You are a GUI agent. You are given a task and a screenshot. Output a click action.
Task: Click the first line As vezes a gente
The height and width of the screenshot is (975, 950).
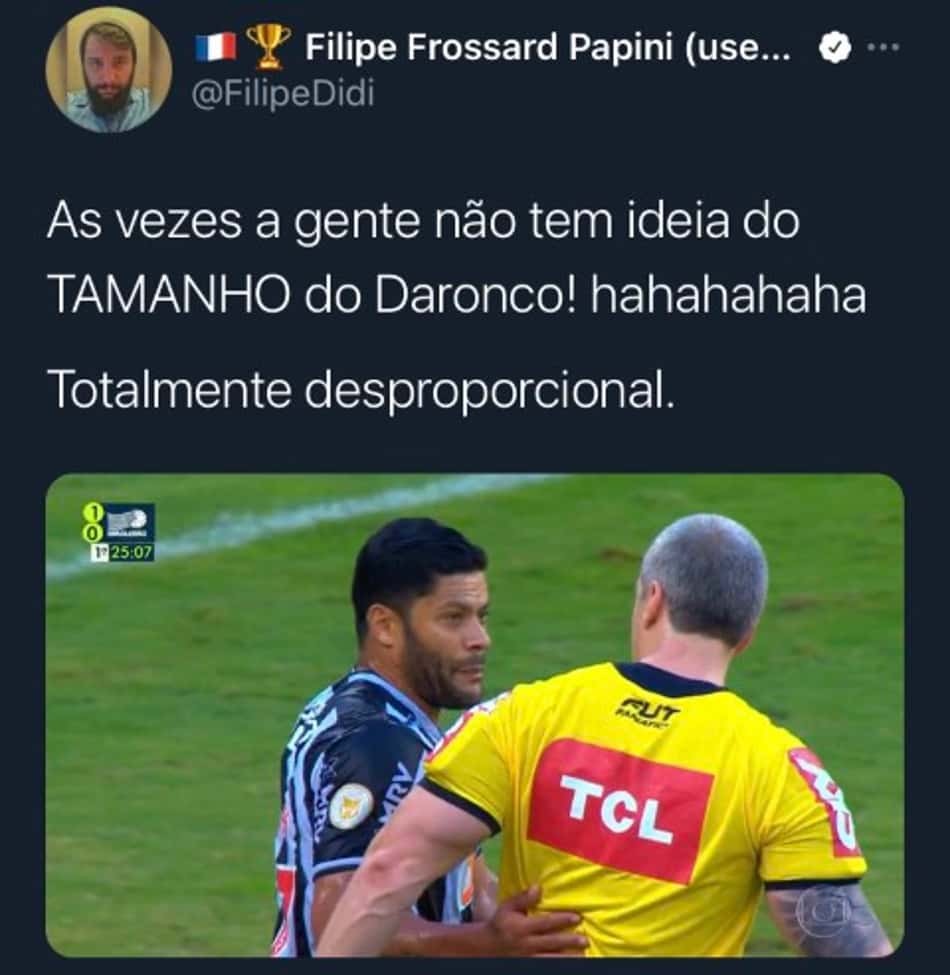[423, 221]
